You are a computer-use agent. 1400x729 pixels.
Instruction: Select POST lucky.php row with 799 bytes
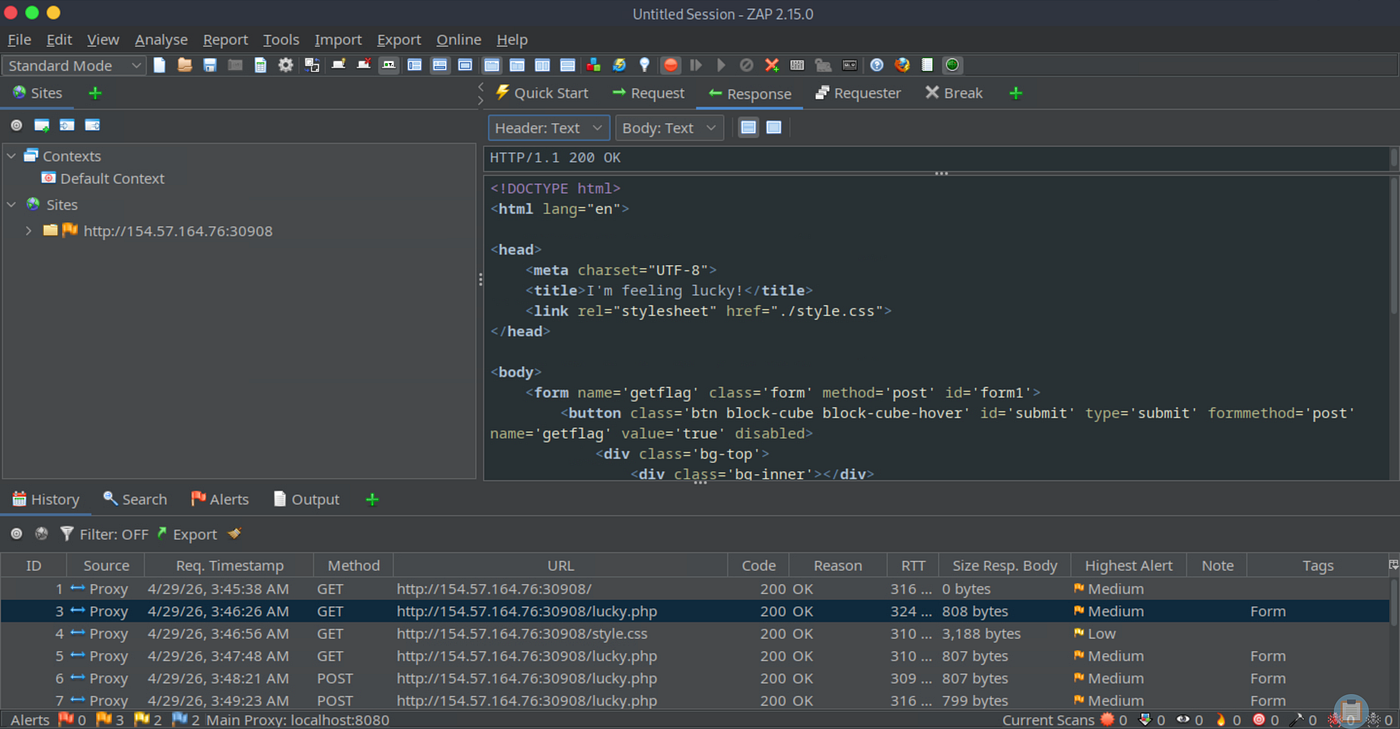pyautogui.click(x=695, y=701)
